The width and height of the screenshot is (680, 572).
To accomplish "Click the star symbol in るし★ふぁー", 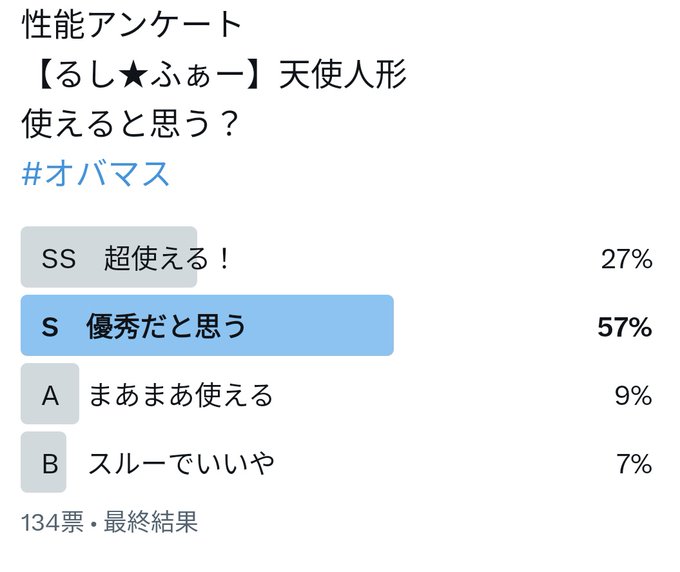I will pos(133,75).
